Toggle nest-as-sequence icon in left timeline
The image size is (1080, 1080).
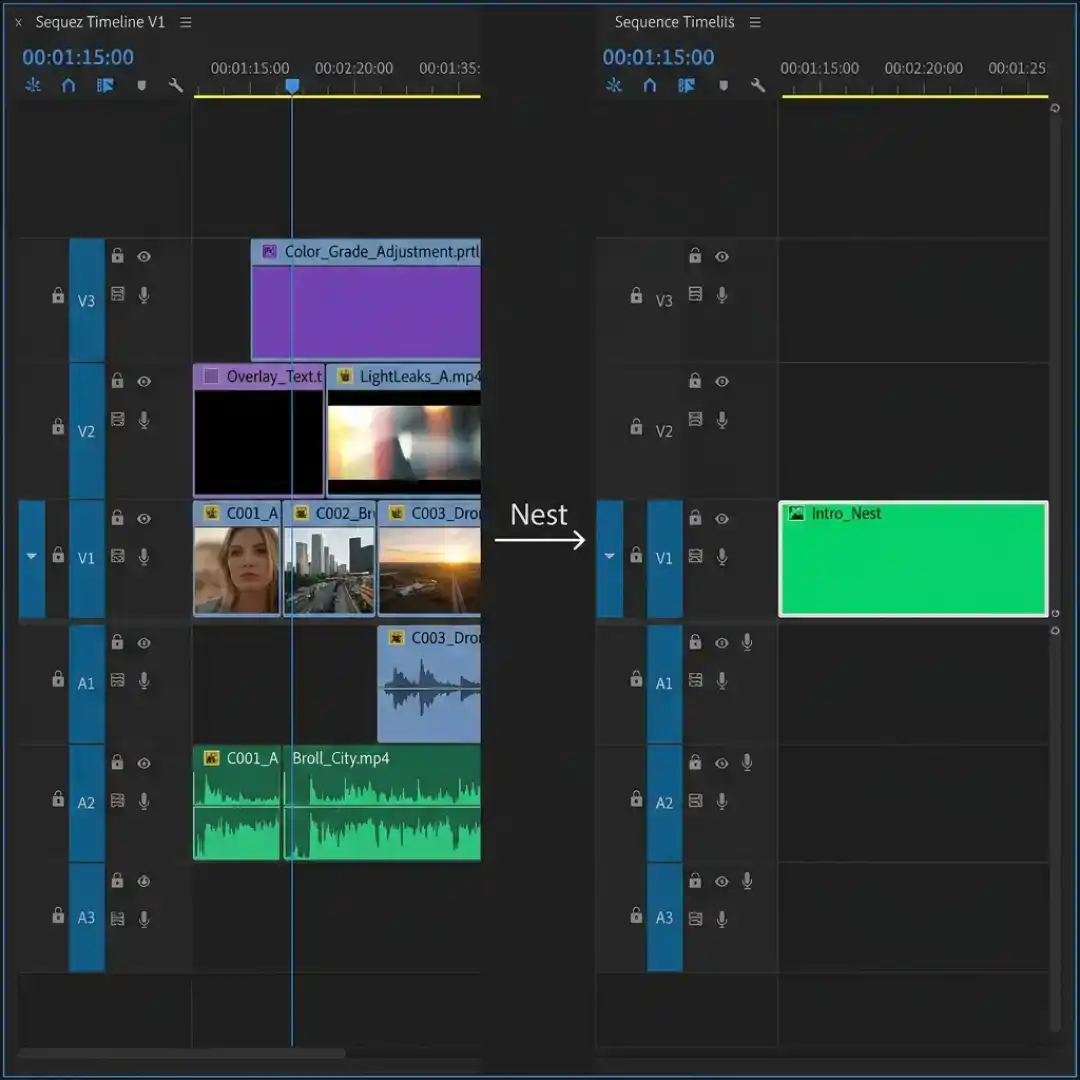click(x=33, y=85)
